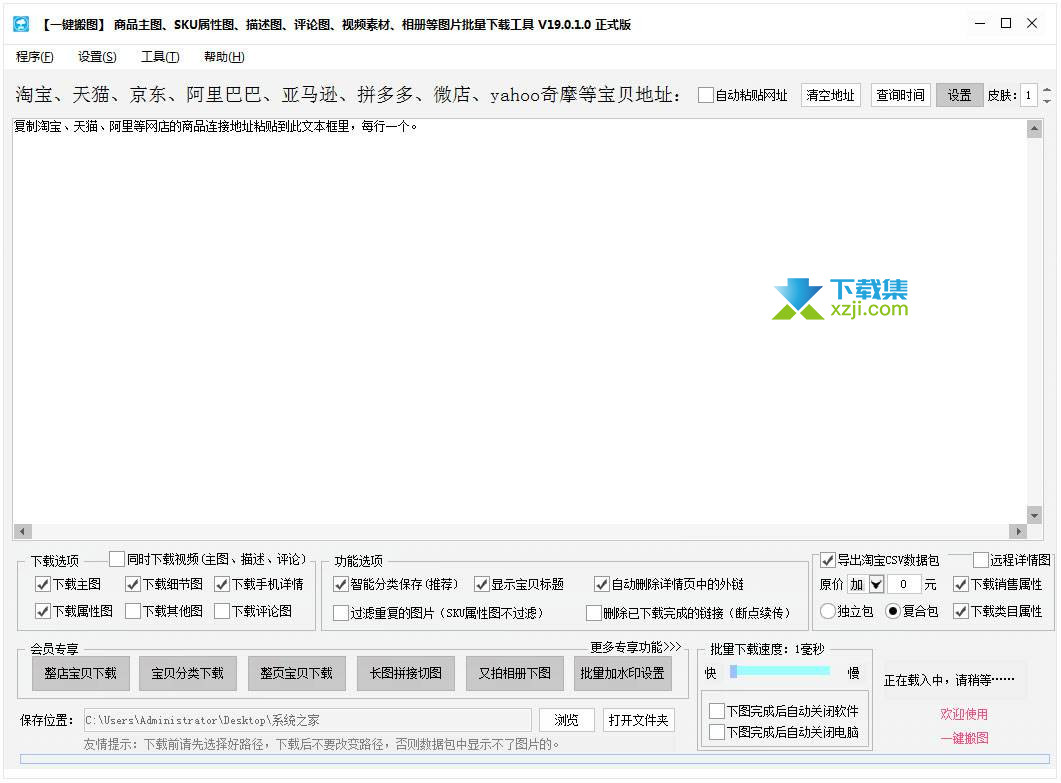
Task: Select the 独立包 radio button
Action: 828,611
